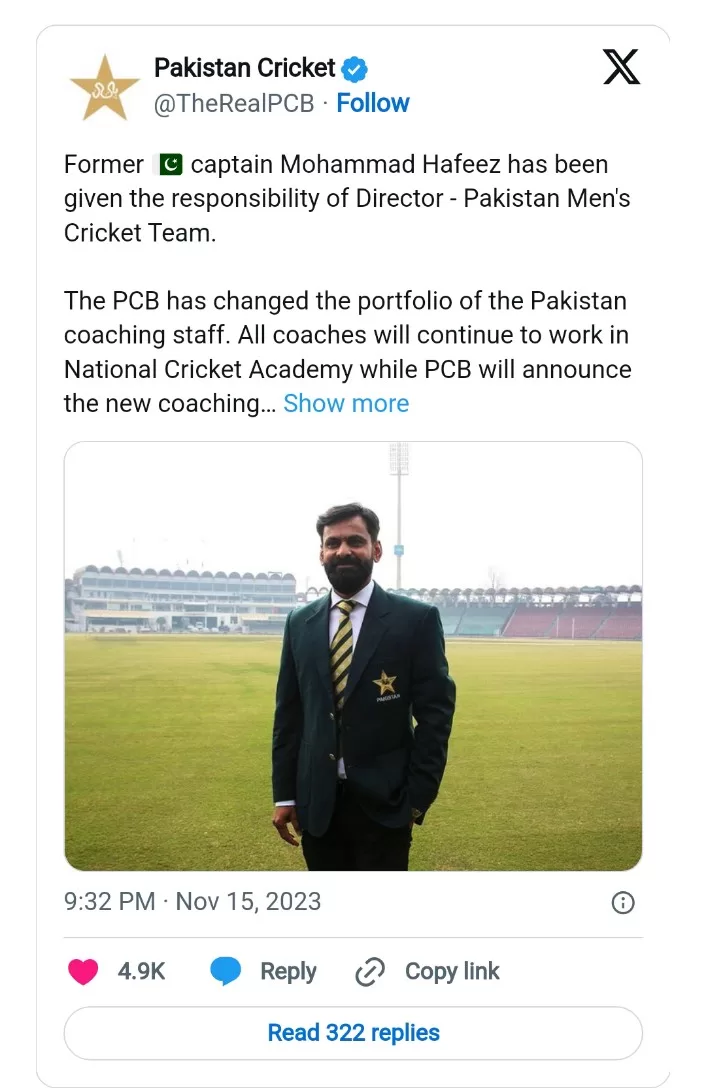Click the 4.9K likes count
Viewport: 706px width, 1088px height.
pos(142,971)
